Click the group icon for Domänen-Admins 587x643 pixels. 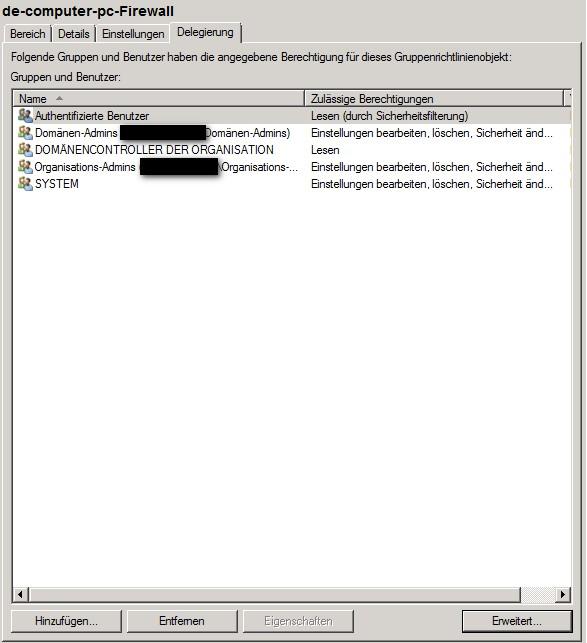25,133
